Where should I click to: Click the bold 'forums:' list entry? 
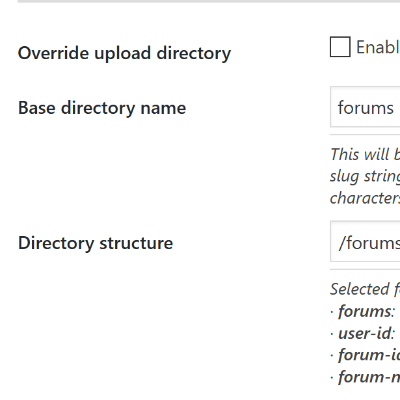[366, 311]
